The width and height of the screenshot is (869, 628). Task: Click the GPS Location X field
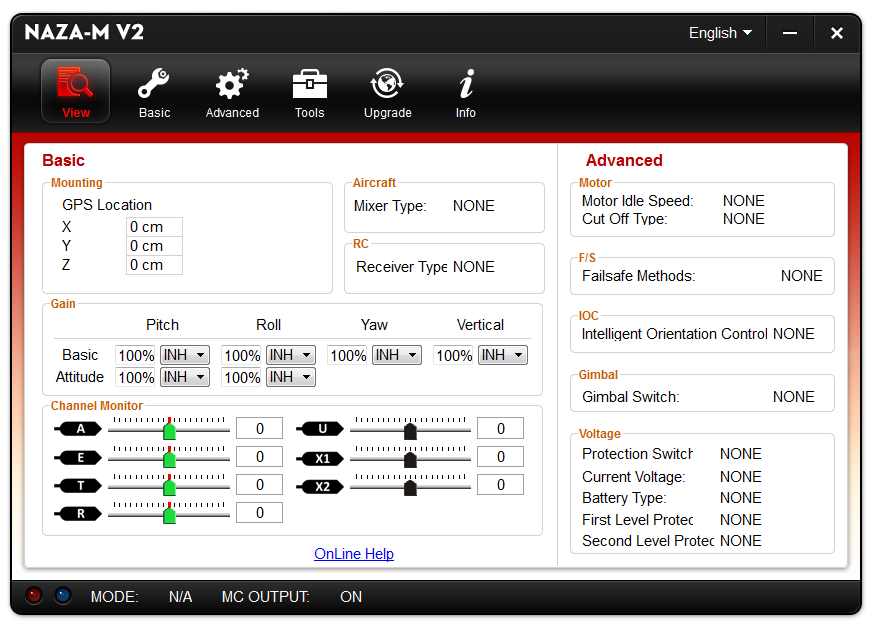point(154,227)
